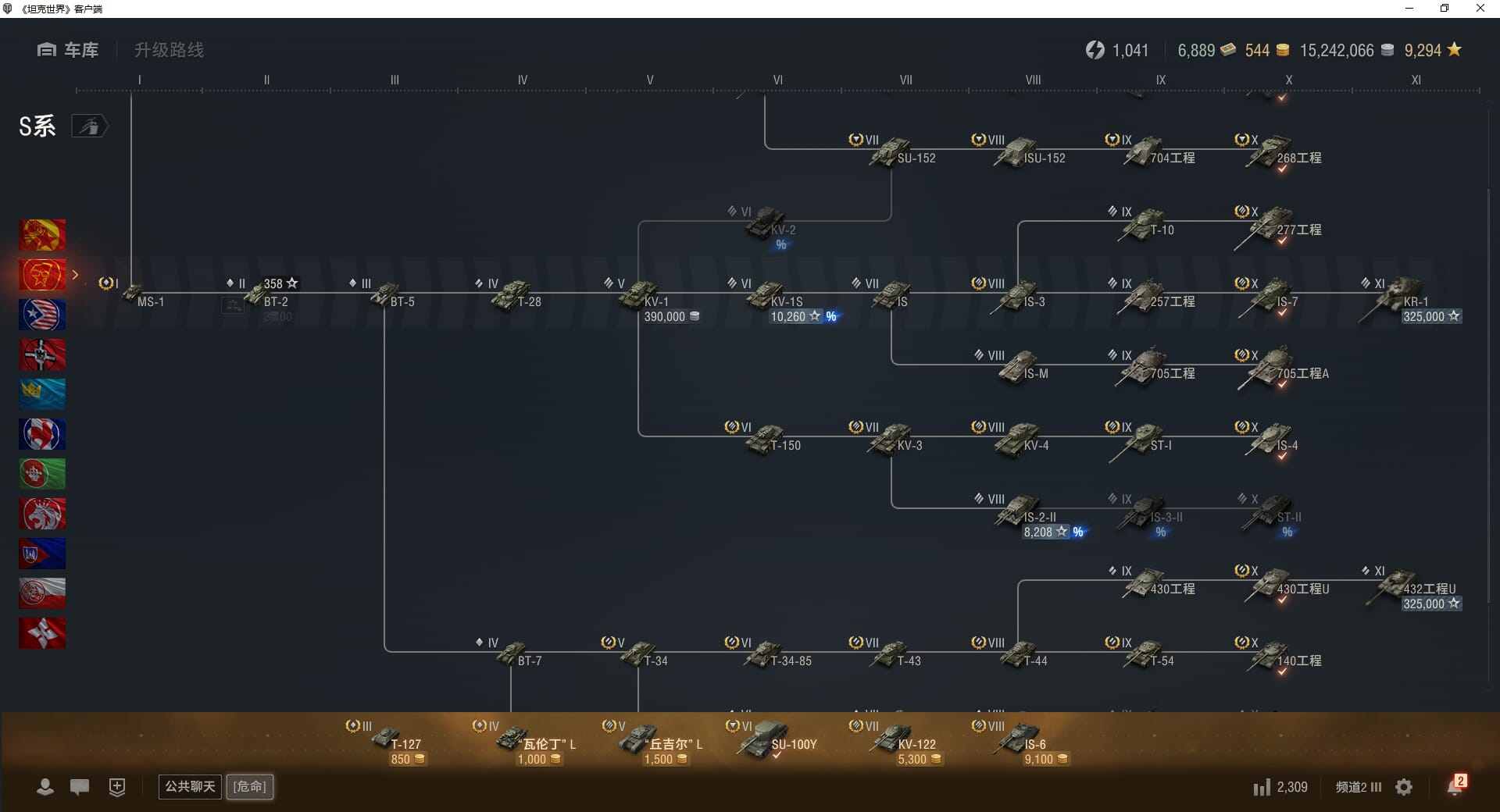Select the USA nation flag
The height and width of the screenshot is (812, 1500).
tap(42, 315)
